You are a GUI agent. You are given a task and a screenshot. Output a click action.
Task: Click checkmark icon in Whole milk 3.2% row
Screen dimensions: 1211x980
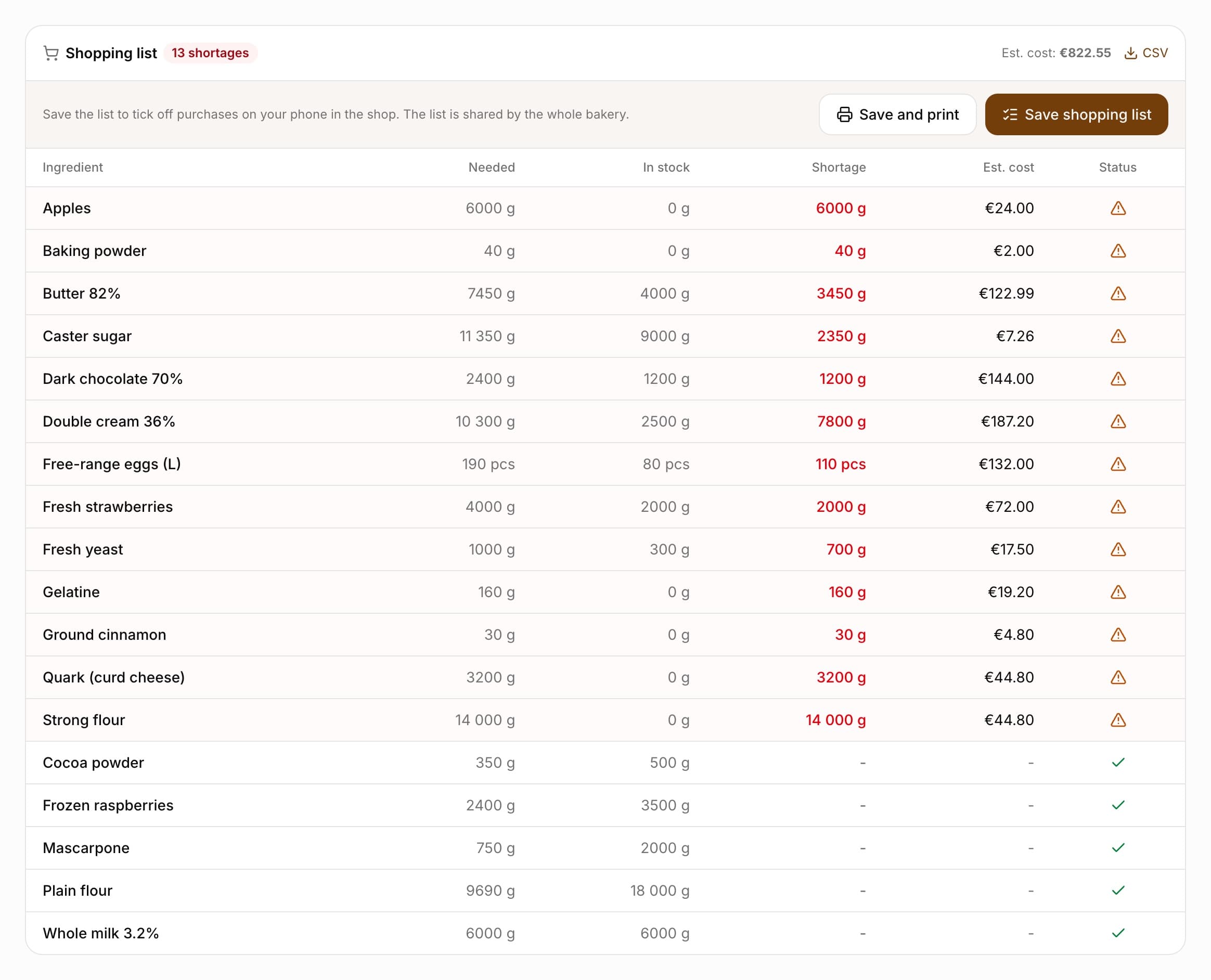coord(1118,933)
